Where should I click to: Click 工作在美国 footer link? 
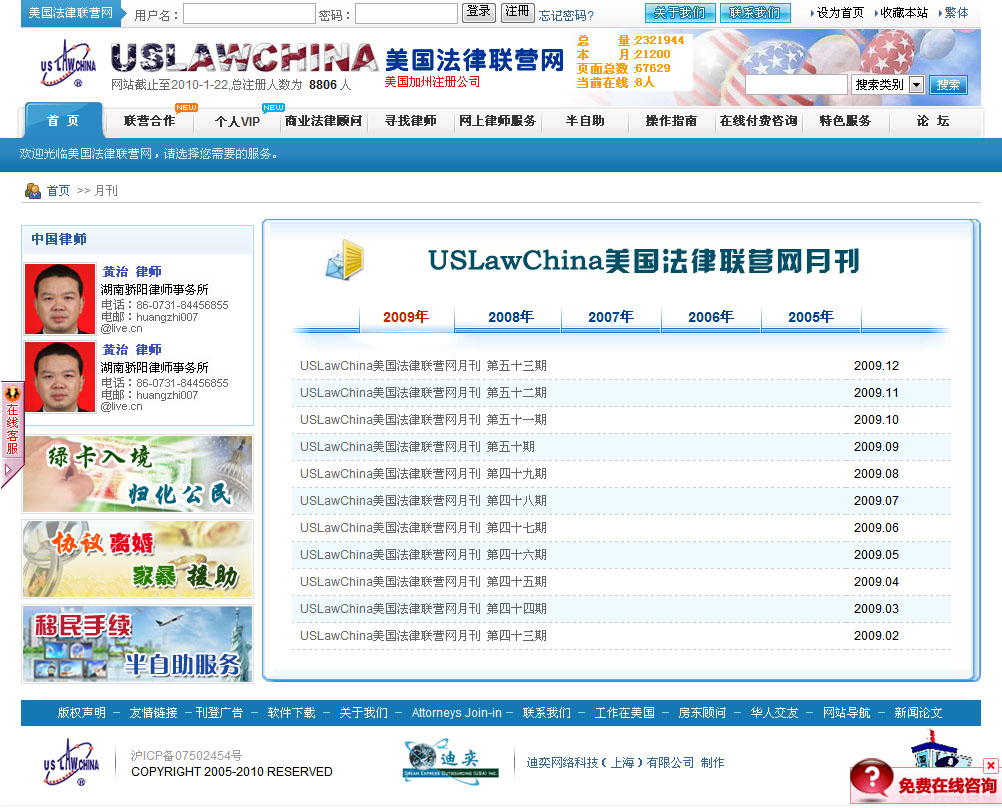(x=624, y=713)
